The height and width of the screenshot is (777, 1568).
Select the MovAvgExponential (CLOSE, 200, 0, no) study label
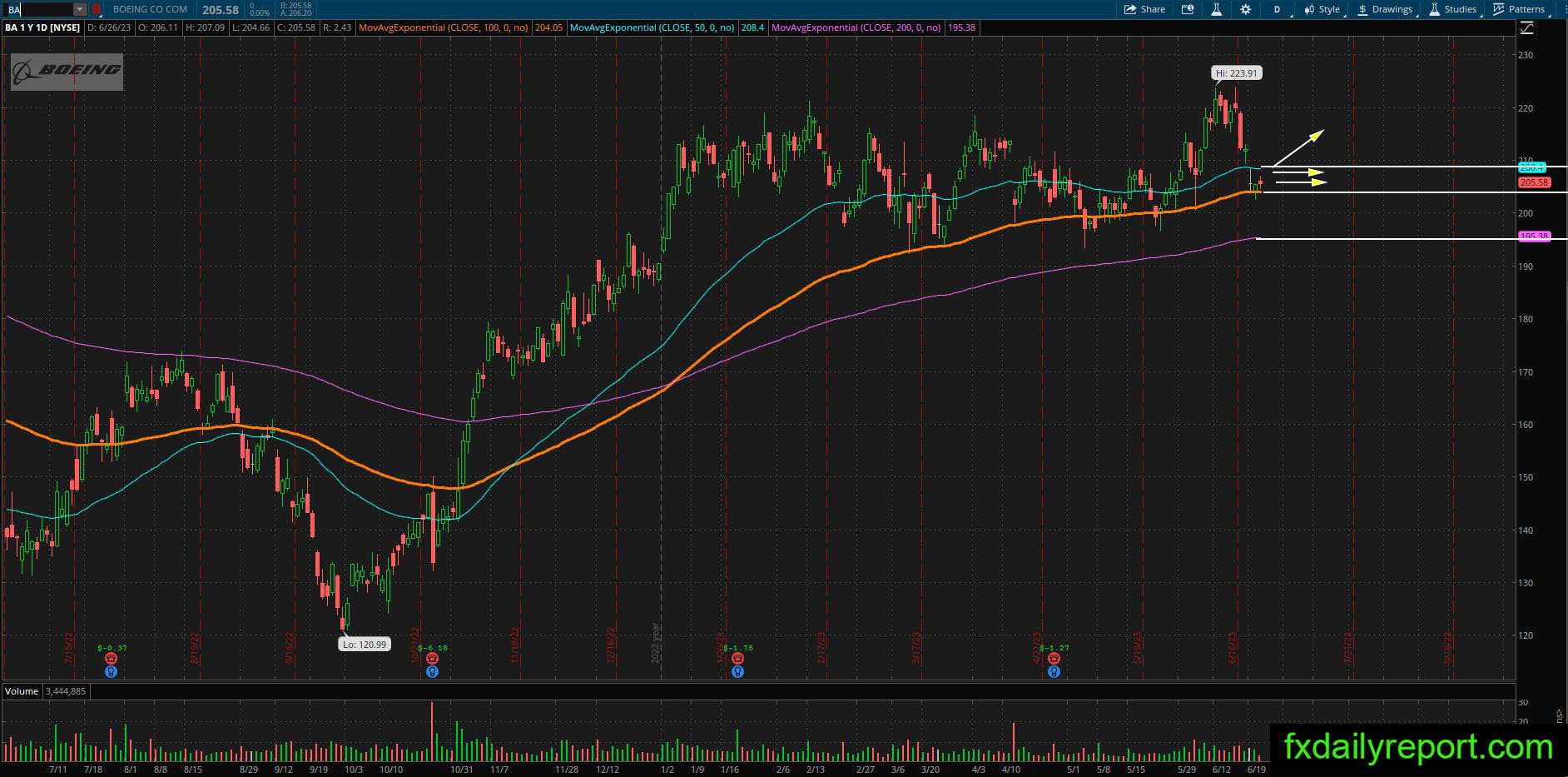pyautogui.click(x=856, y=27)
